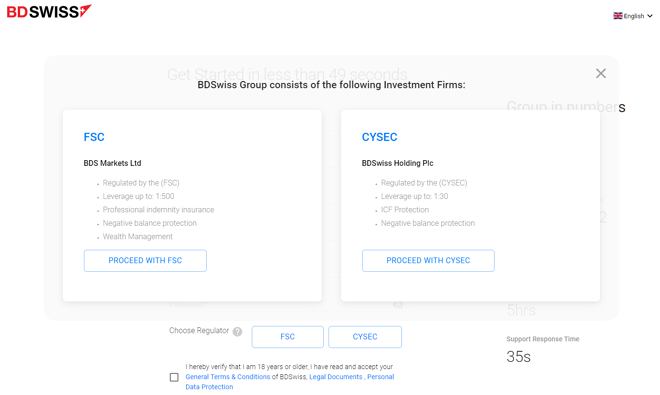Check the 18 years verification checkbox

pyautogui.click(x=174, y=377)
